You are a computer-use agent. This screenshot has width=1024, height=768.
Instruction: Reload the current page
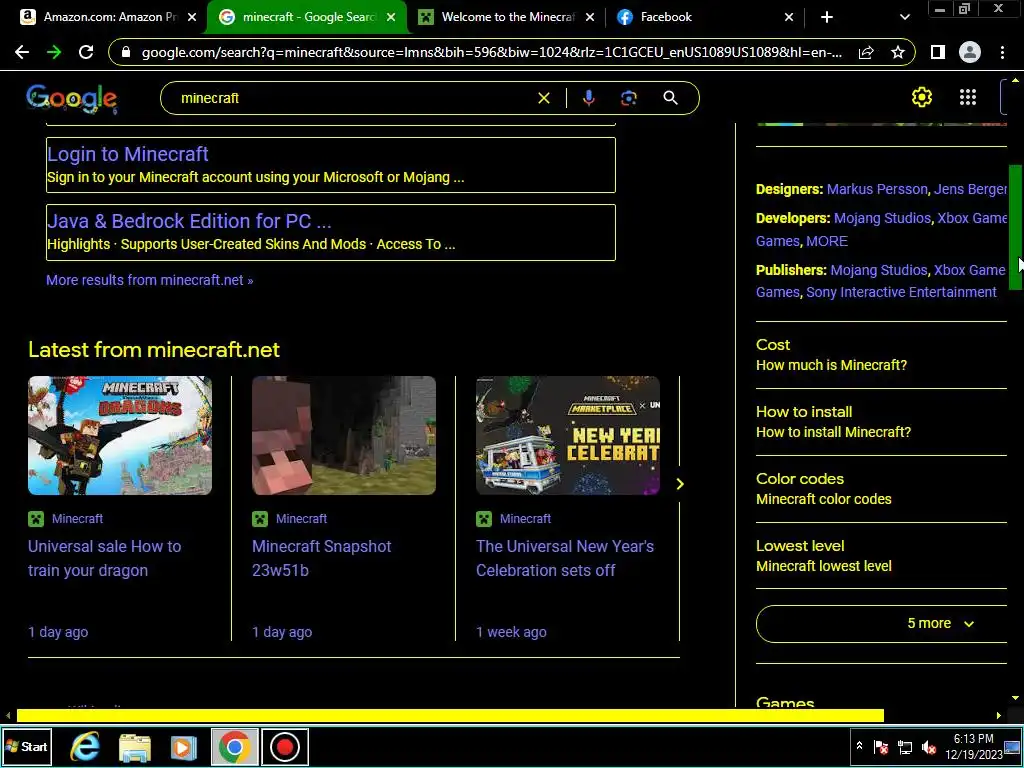(86, 52)
